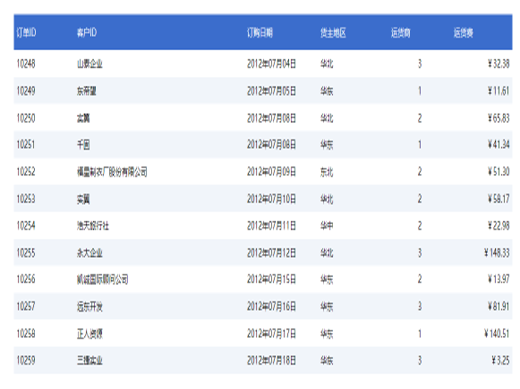Viewport: 520px width, 389px height.
Task: Select freight cell ¥140.51
Action: 497,333
